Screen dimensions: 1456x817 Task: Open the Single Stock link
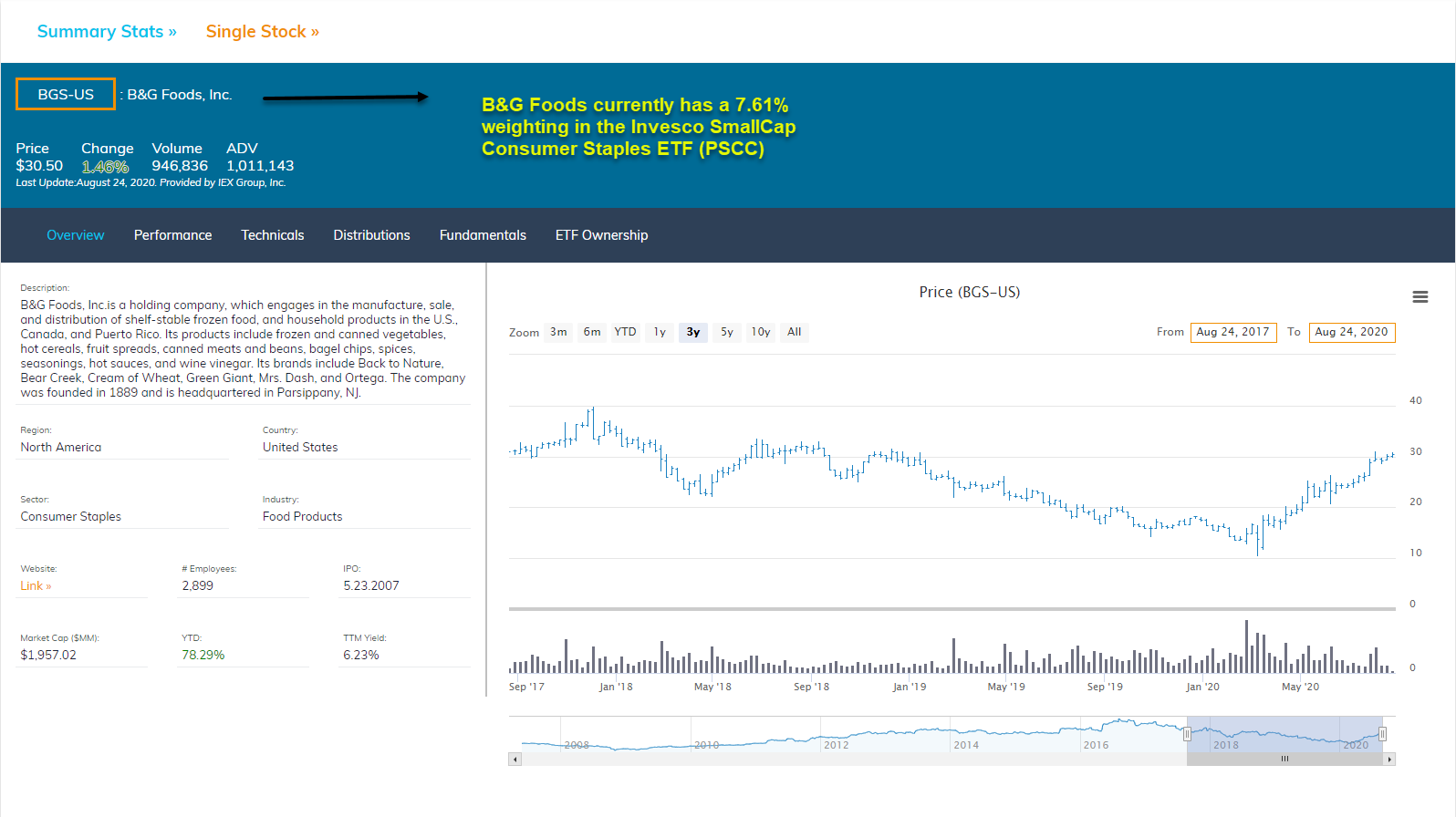click(263, 32)
